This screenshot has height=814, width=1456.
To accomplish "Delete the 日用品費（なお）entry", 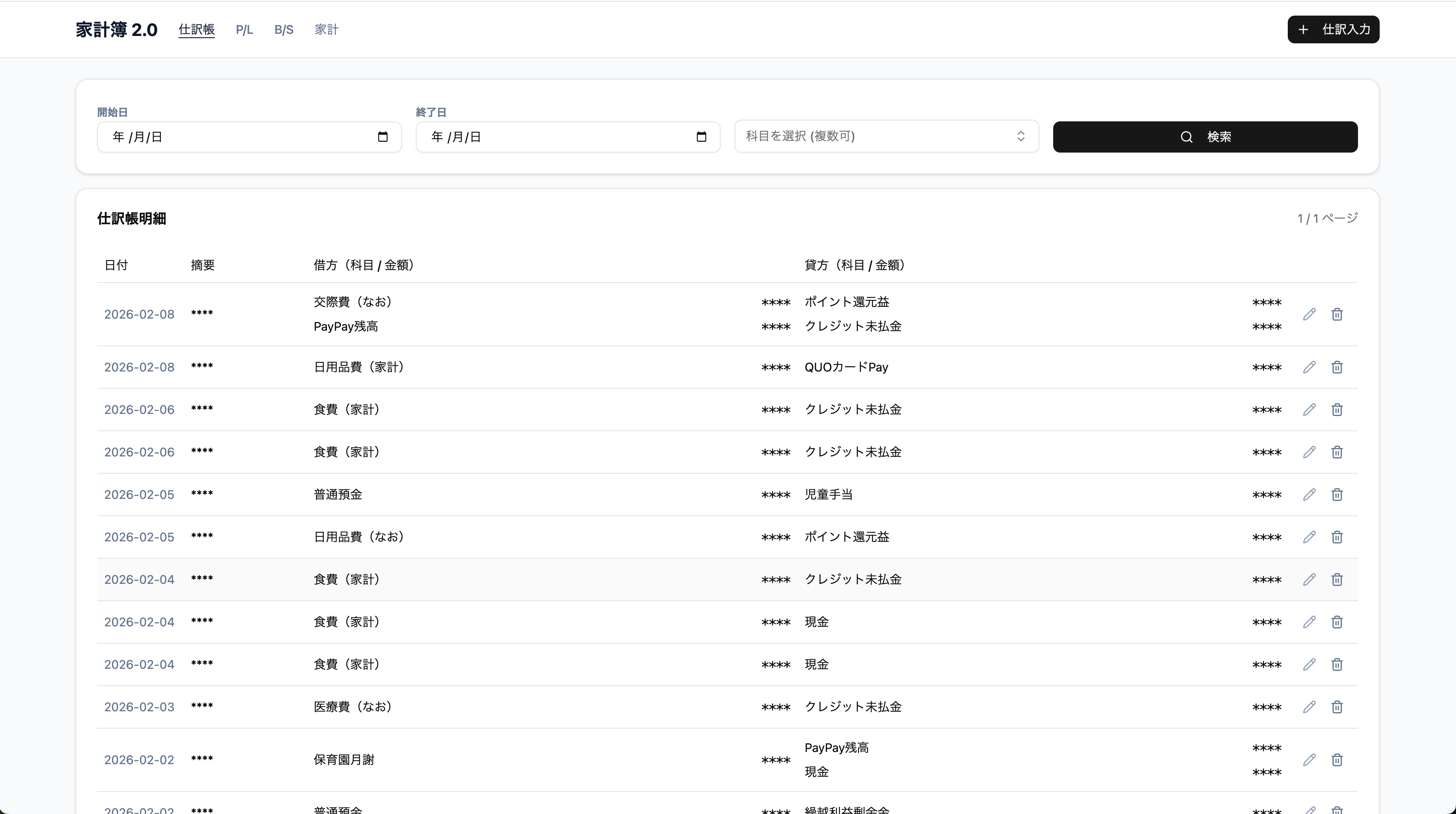I will pyautogui.click(x=1337, y=537).
